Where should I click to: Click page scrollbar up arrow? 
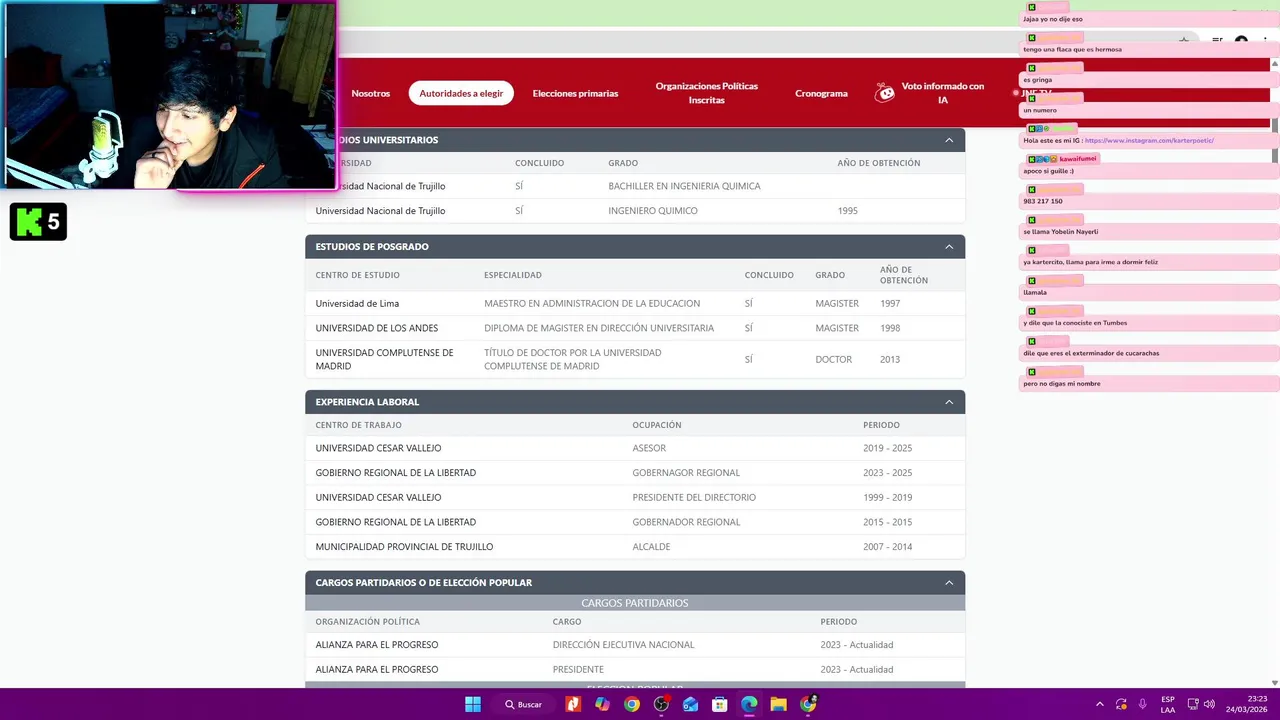(1274, 64)
